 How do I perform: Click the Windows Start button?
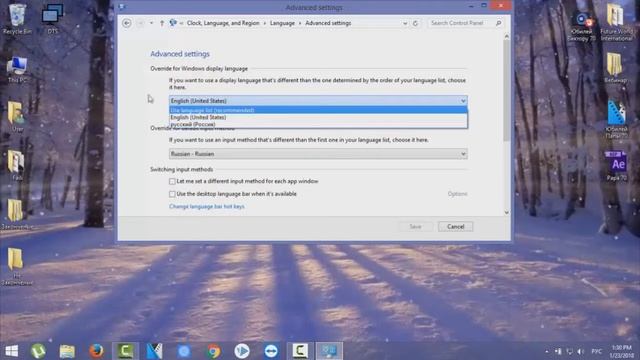(11, 351)
